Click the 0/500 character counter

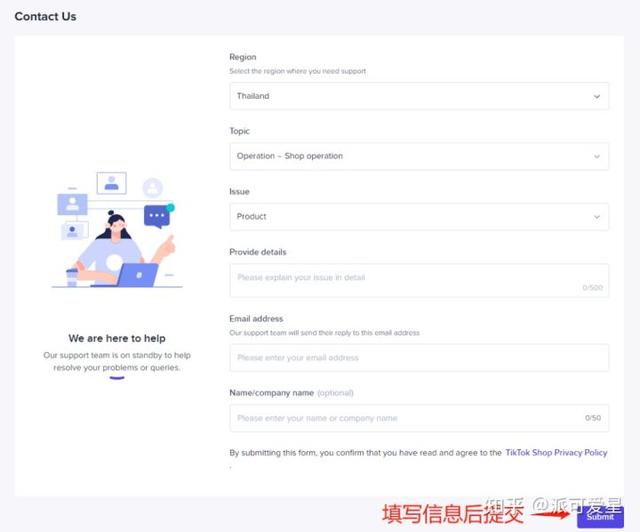(x=593, y=288)
